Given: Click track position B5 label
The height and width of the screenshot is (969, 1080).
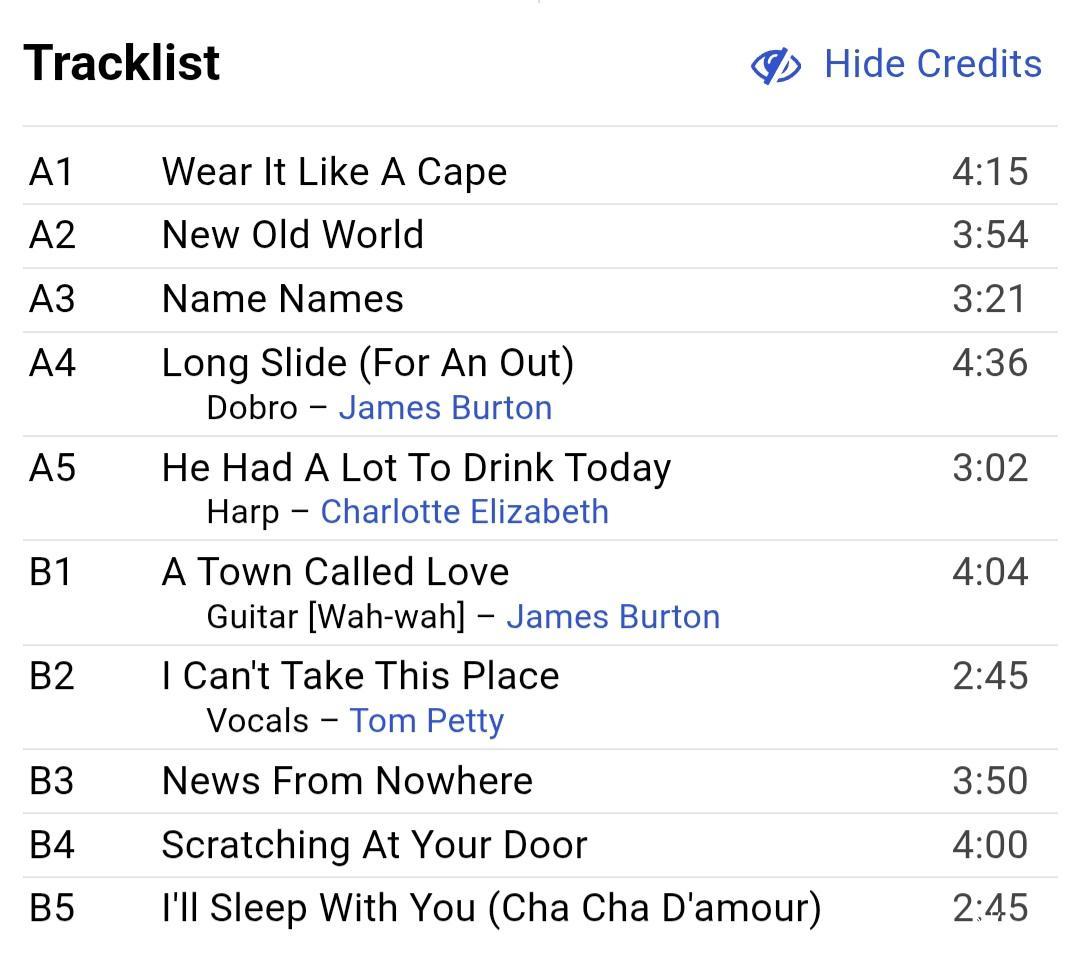Looking at the screenshot, I should 51,908.
